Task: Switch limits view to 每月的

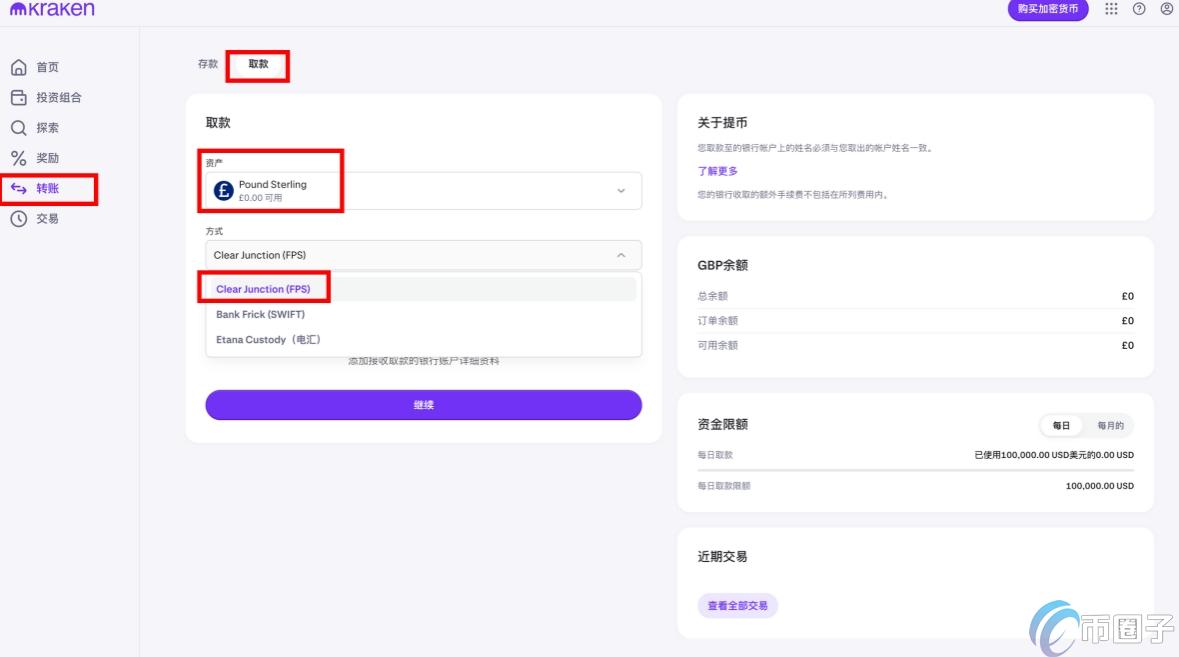Action: pos(1110,425)
